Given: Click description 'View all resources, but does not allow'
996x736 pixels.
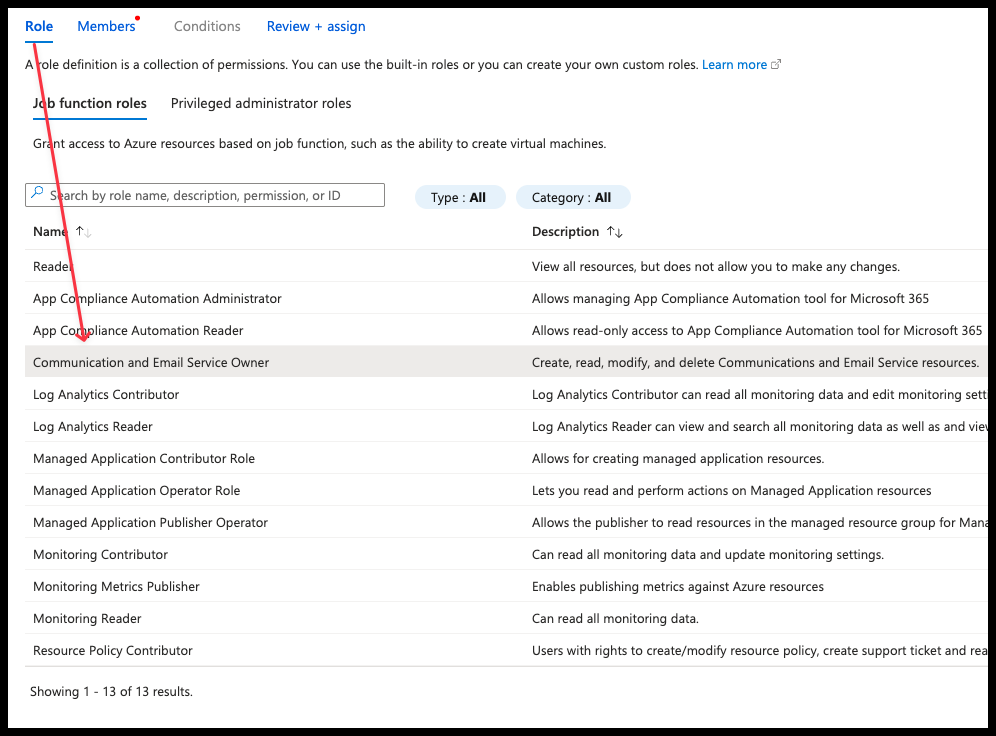Looking at the screenshot, I should point(716,267).
